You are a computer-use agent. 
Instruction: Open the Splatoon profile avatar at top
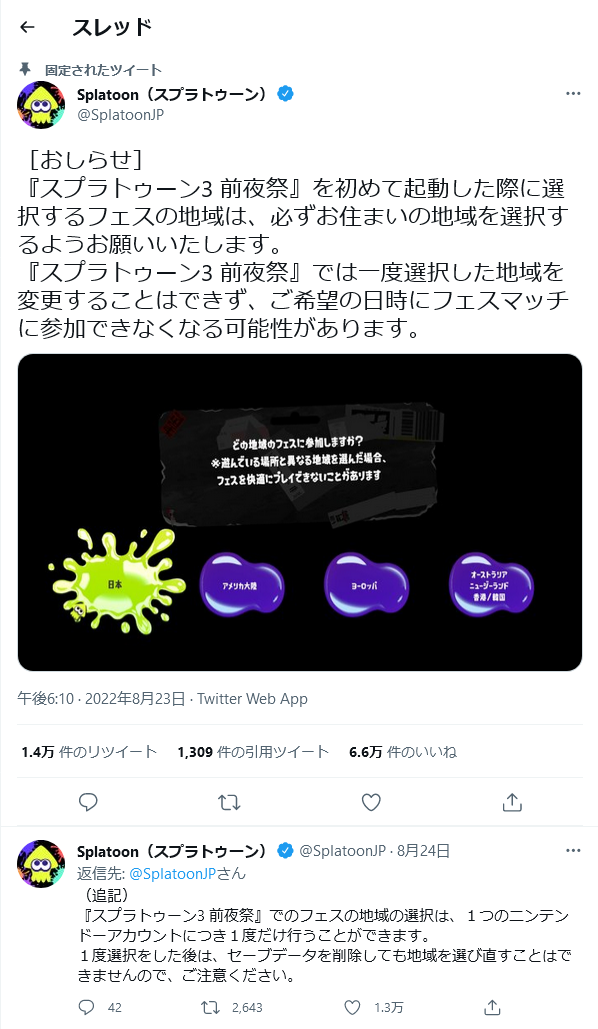(x=41, y=105)
